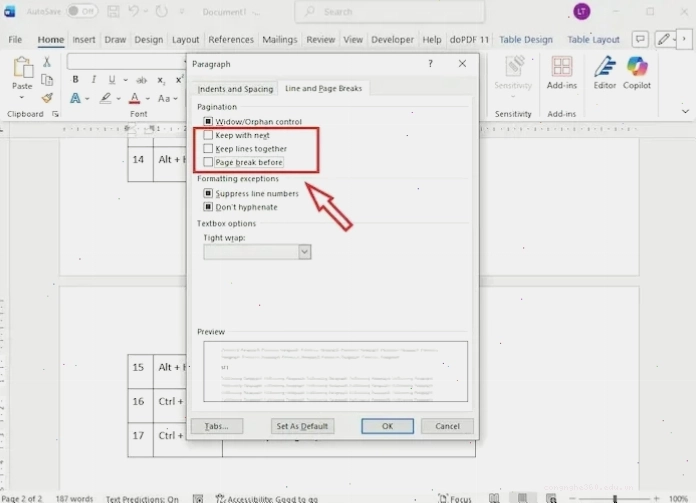Click the Paragraph dialog help question mark

pos(430,64)
